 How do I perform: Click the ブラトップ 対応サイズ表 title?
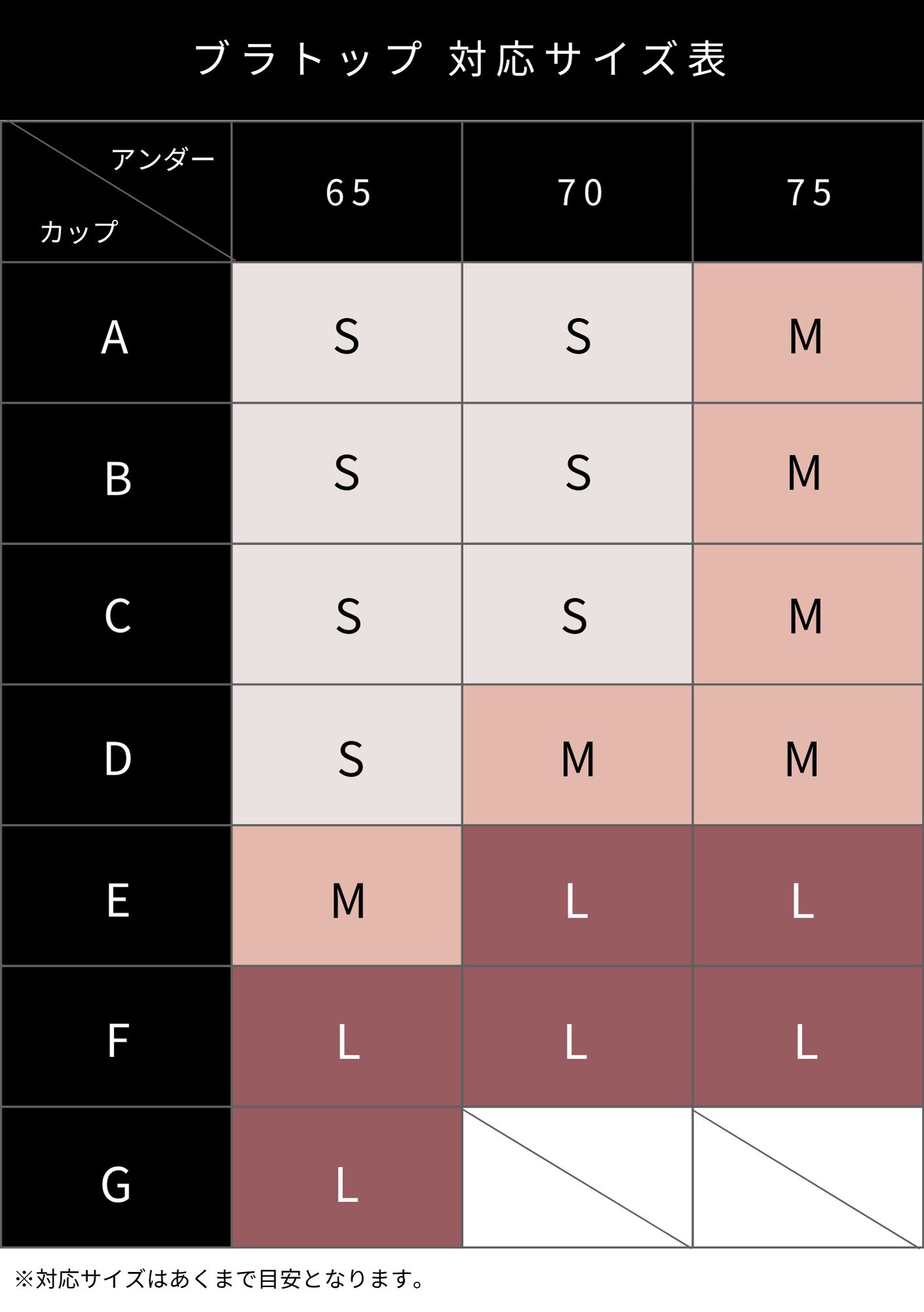[461, 59]
